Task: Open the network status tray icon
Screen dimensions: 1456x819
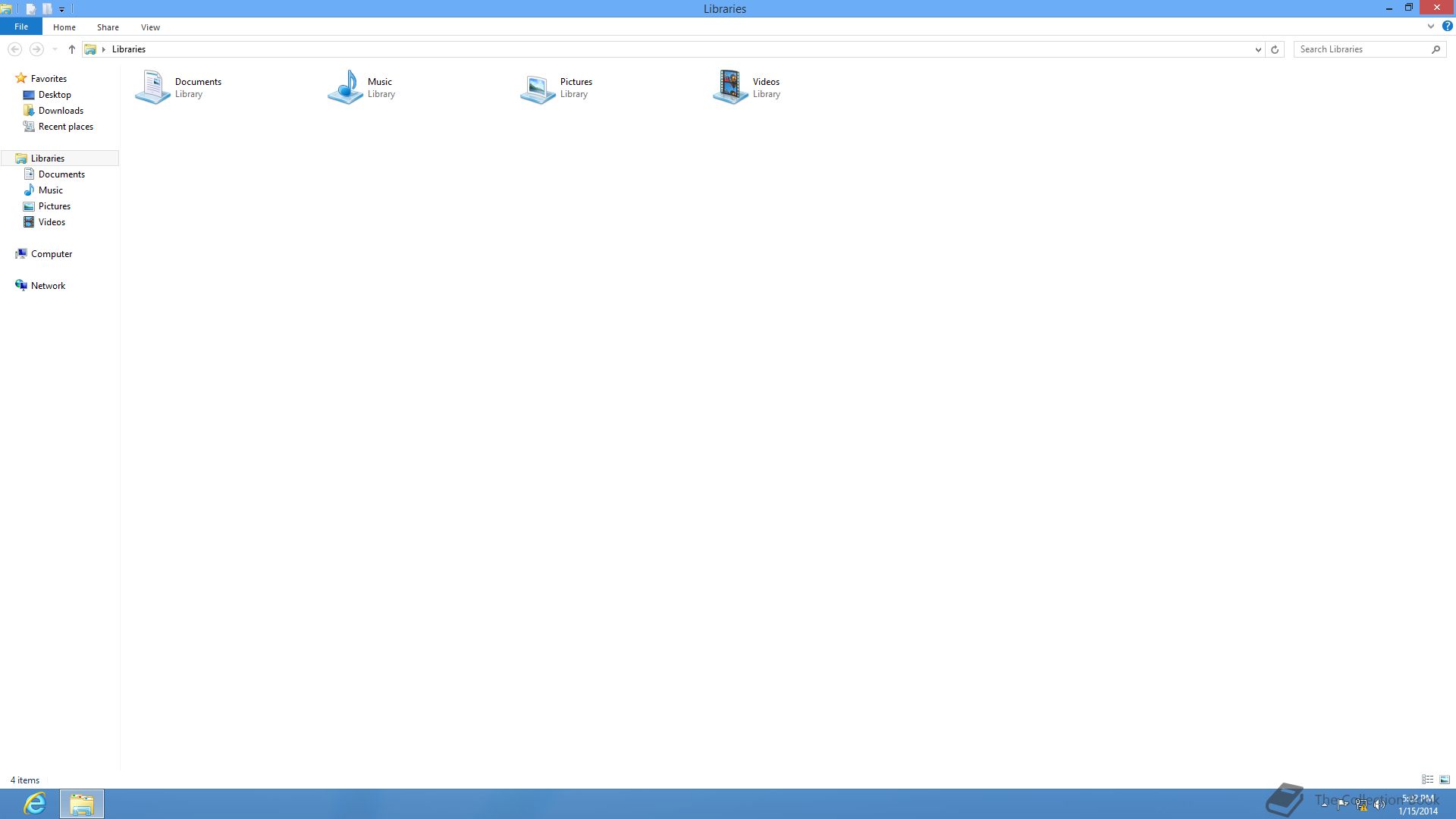Action: click(x=1361, y=805)
